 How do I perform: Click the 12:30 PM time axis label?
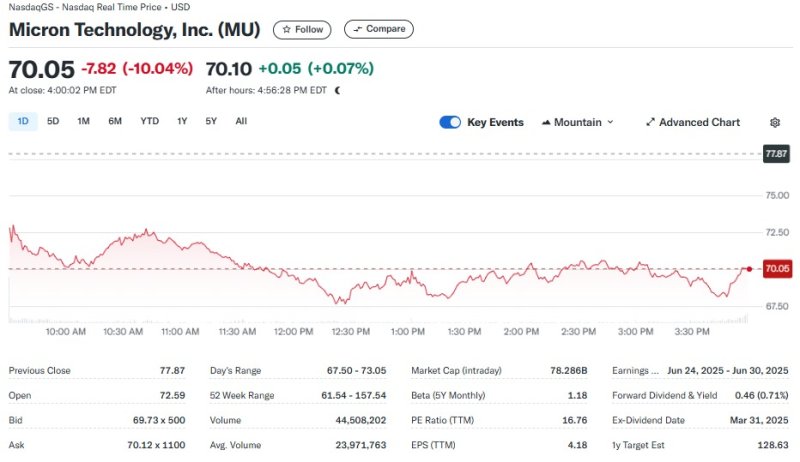point(351,332)
